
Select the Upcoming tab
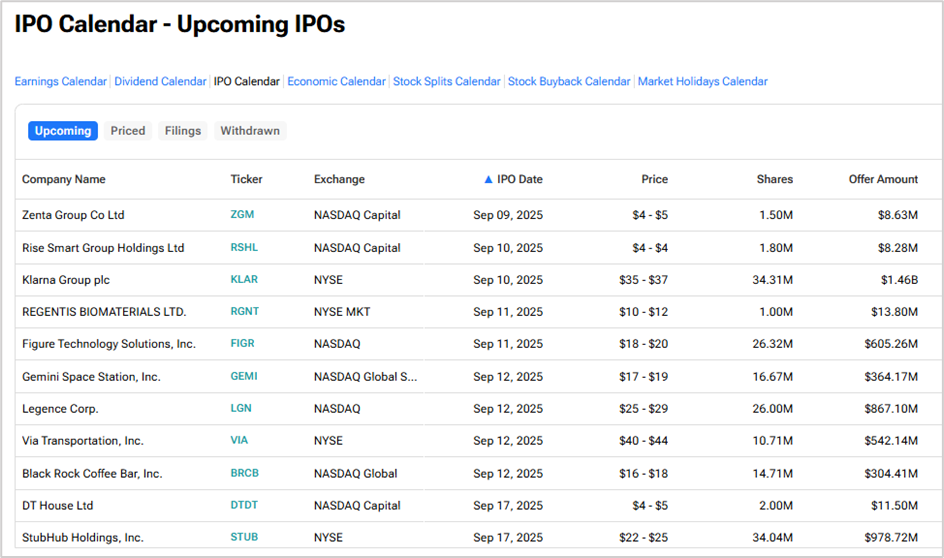tap(63, 131)
